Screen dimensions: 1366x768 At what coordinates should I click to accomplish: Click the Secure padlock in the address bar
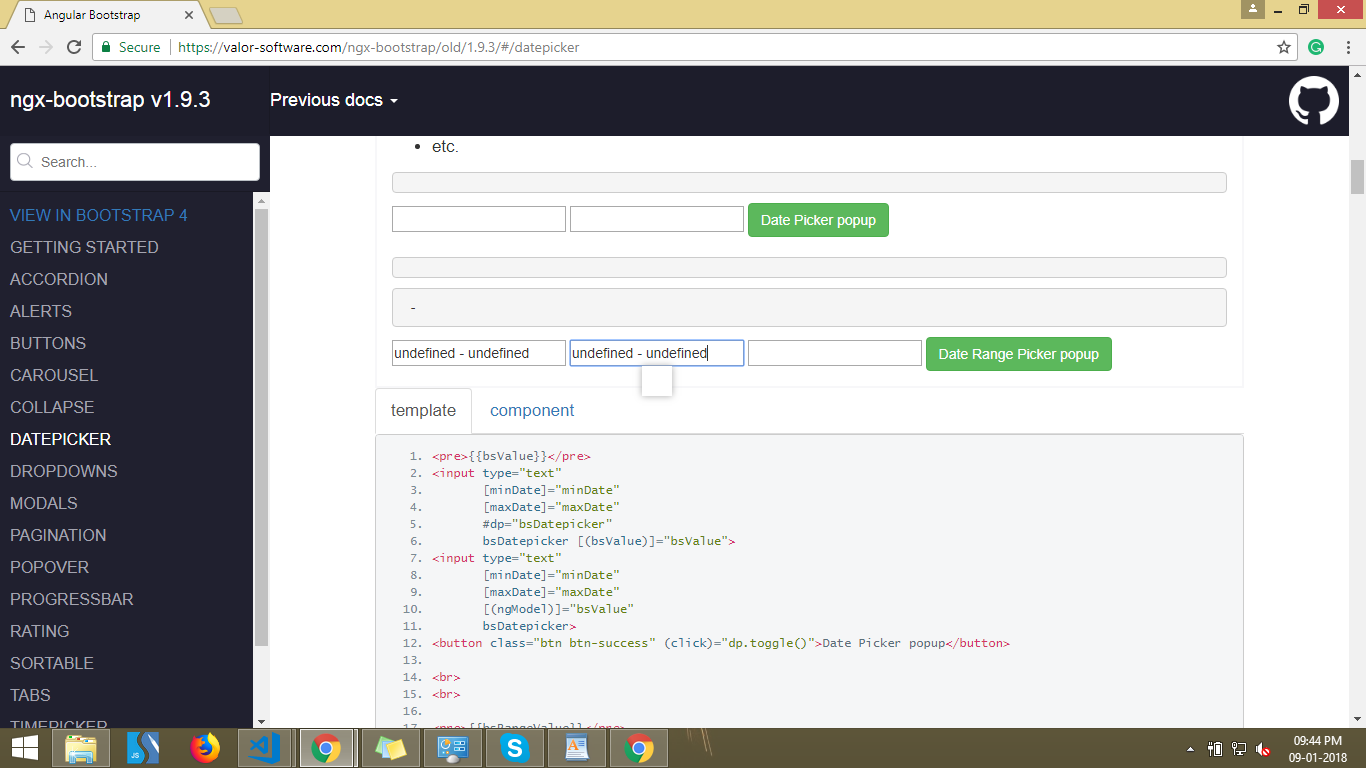(106, 46)
